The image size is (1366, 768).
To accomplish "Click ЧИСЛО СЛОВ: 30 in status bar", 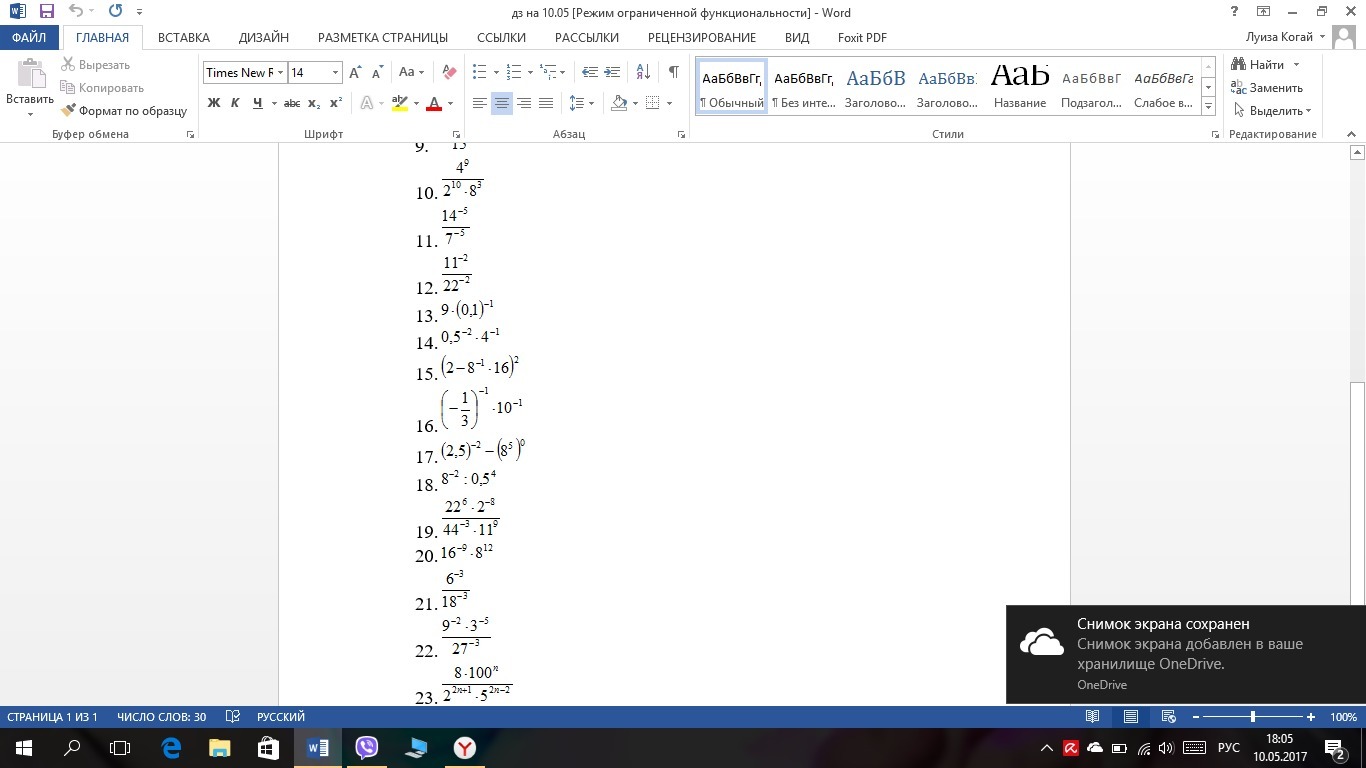I will (162, 717).
